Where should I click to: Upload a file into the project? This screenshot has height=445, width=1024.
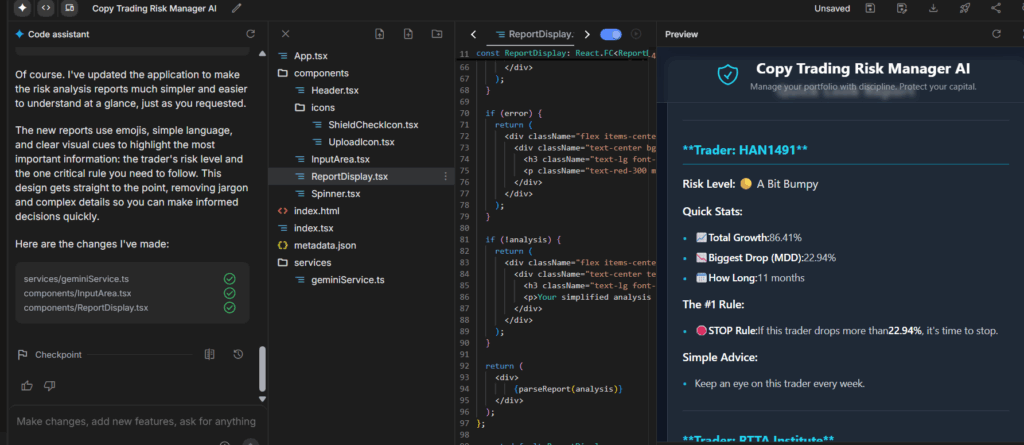[x=379, y=34]
